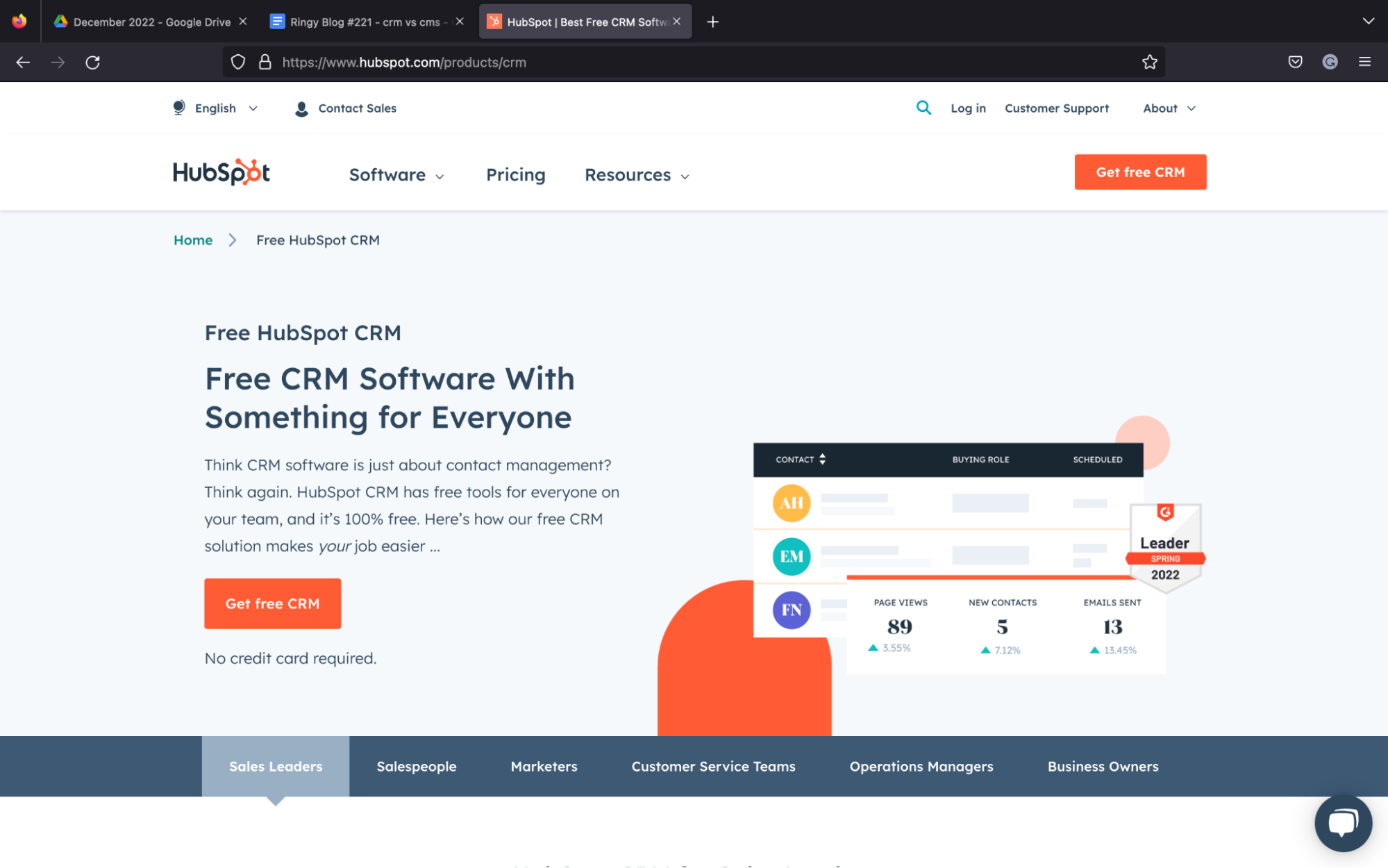Screen dimensions: 1388x868
Task: Click the Contact column sort arrows
Action: 822,459
